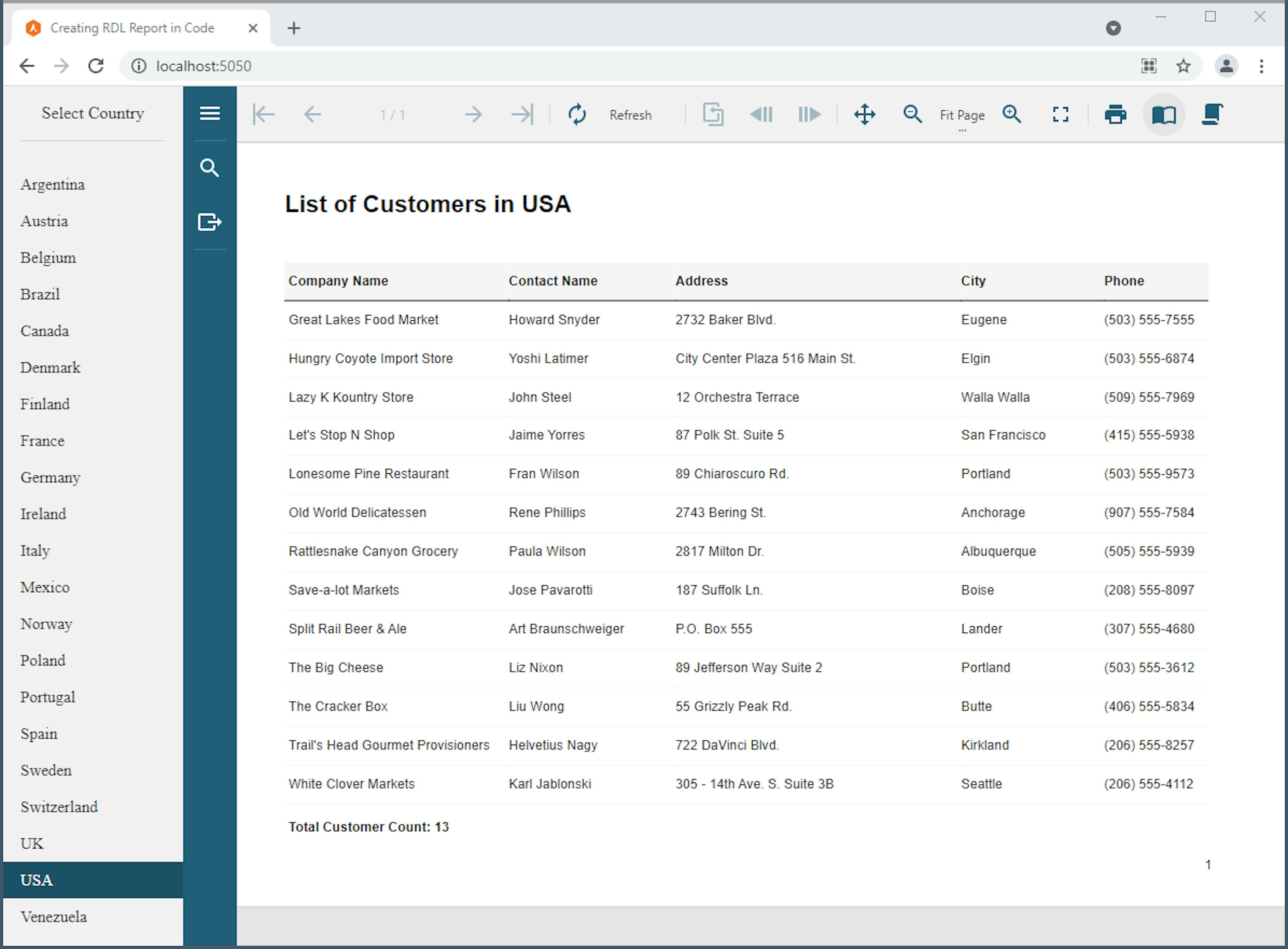This screenshot has width=1288, height=949.
Task: Select Venezuela from country list
Action: pos(54,916)
